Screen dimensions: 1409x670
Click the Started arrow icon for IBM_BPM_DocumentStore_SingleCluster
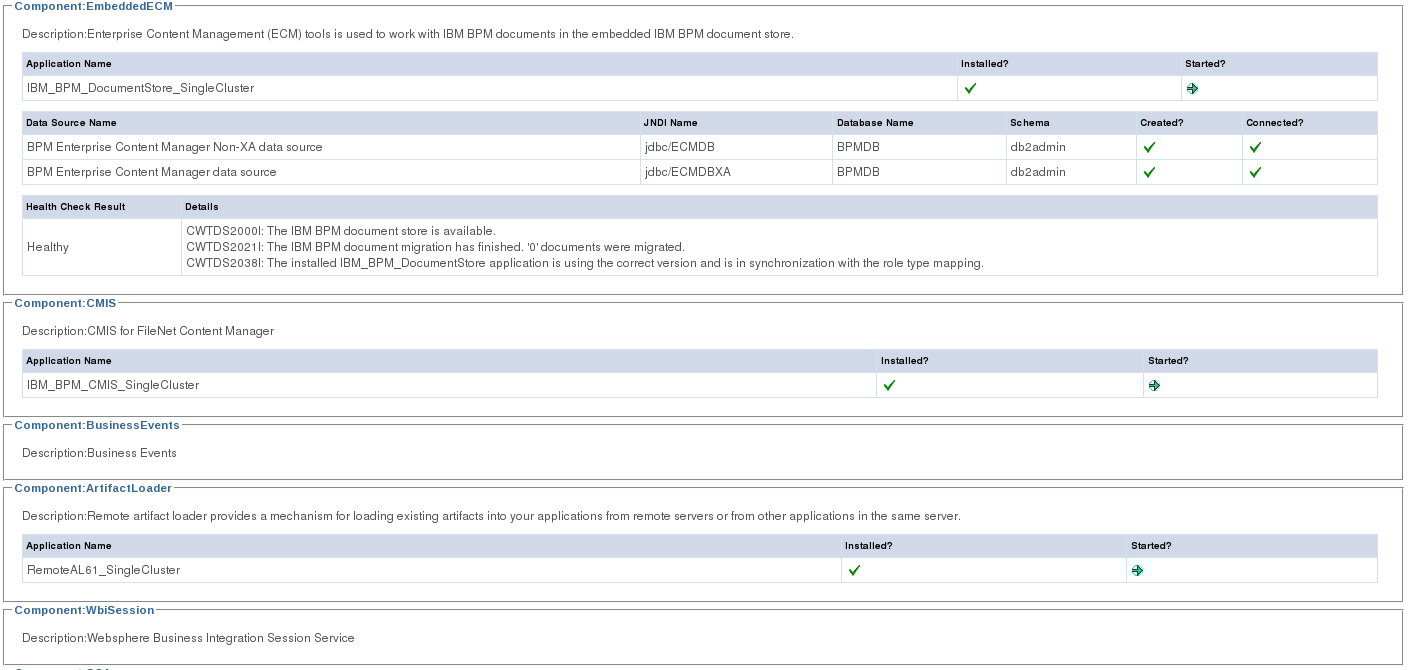click(1192, 88)
